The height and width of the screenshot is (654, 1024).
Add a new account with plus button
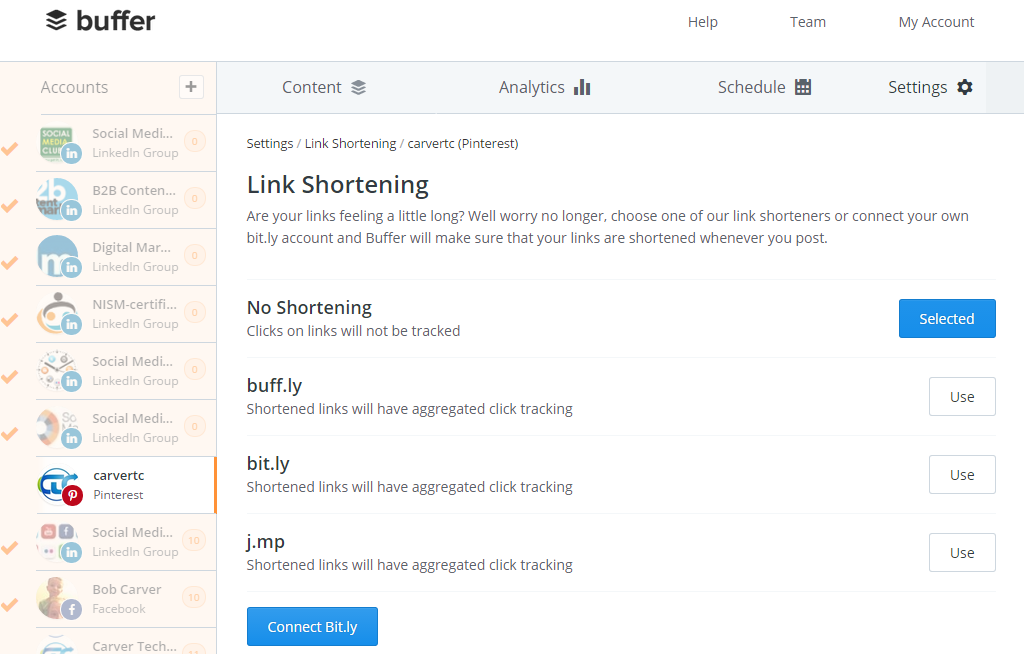pos(191,87)
